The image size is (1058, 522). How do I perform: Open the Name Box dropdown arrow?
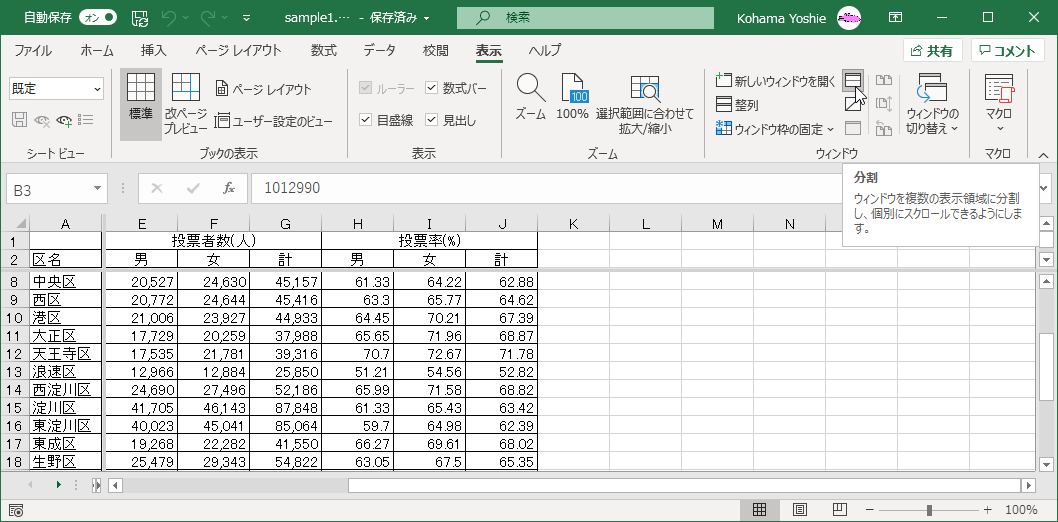pos(99,190)
